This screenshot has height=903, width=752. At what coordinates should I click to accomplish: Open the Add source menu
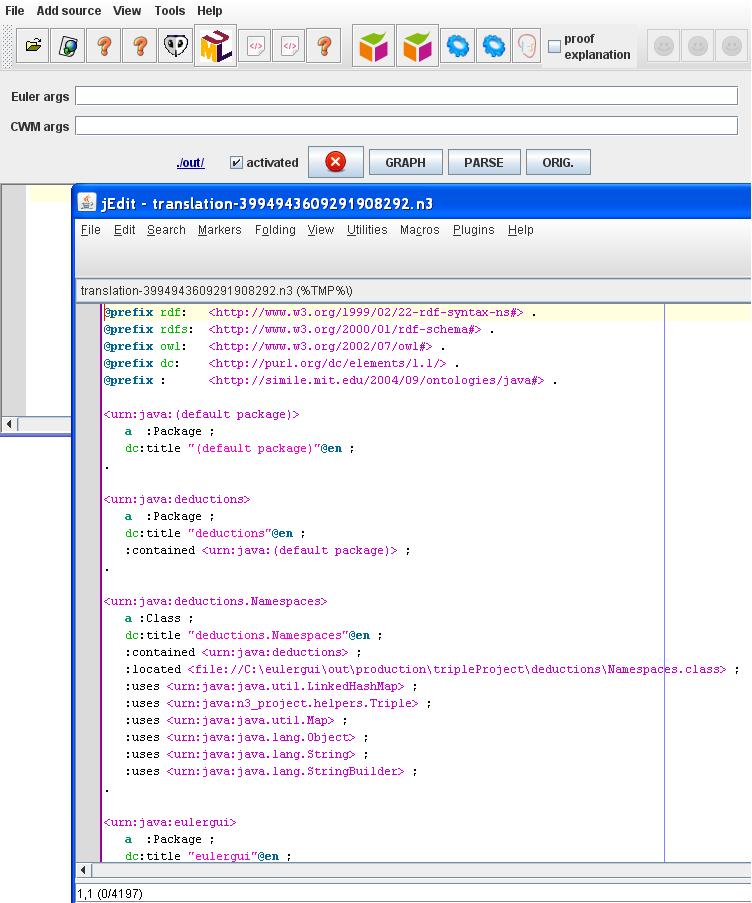pos(69,10)
